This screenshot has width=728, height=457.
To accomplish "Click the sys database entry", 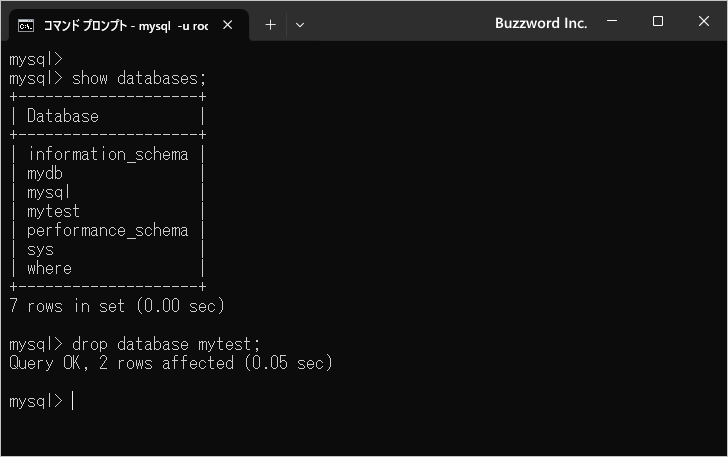I will (40, 249).
